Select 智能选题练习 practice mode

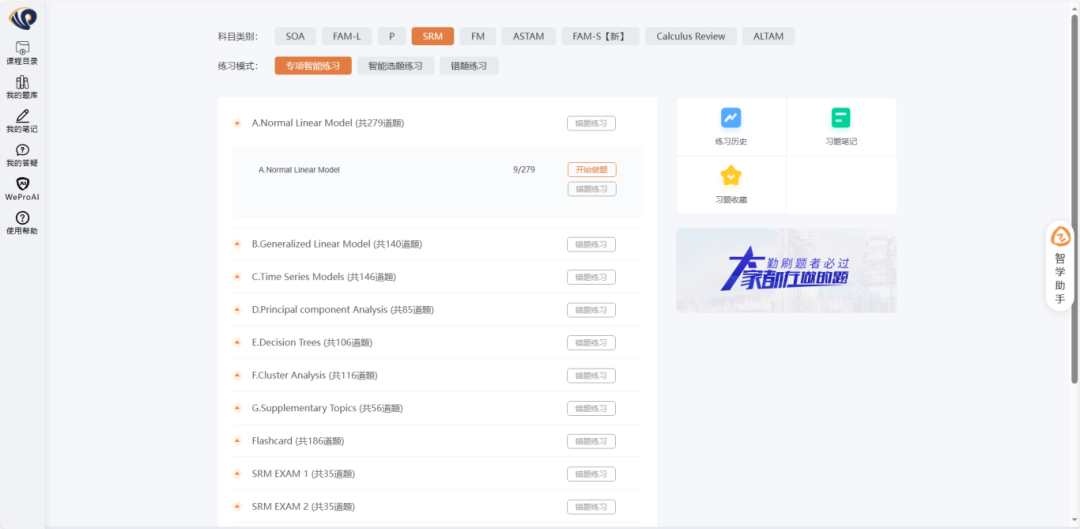395,66
